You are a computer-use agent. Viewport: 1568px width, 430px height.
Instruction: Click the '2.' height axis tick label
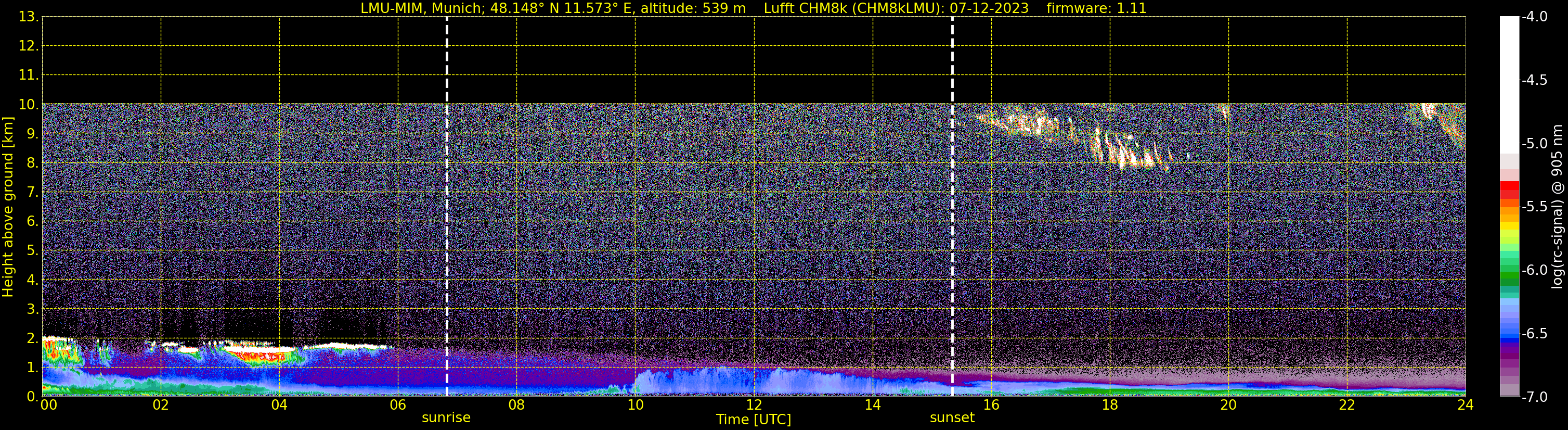[32, 339]
